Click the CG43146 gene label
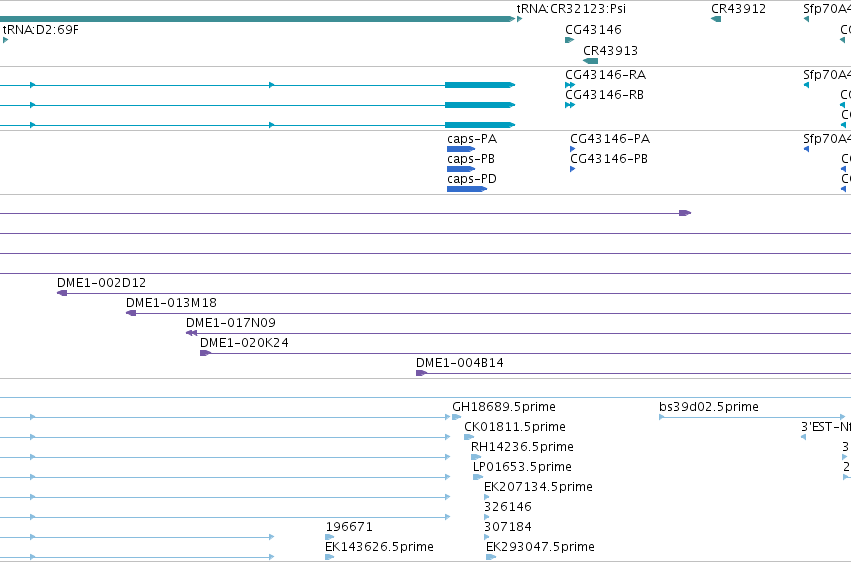This screenshot has height=562, width=851. tap(593, 29)
